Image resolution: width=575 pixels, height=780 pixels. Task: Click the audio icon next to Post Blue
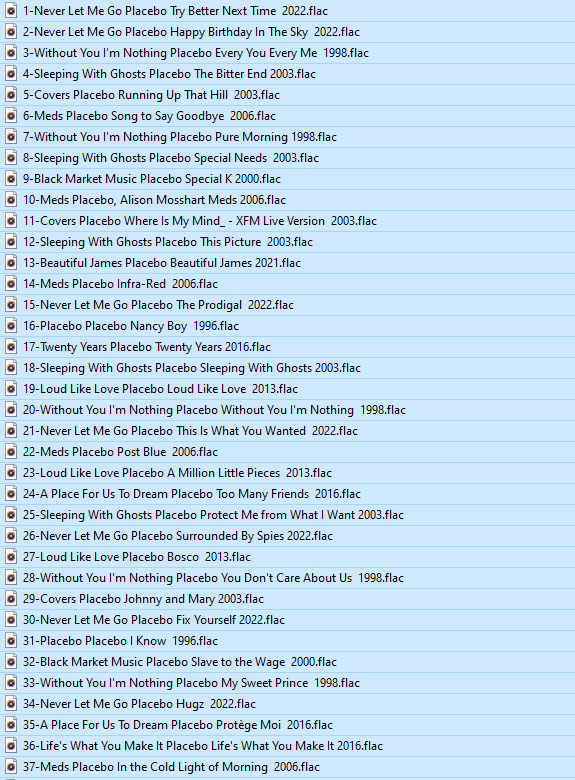pyautogui.click(x=11, y=452)
